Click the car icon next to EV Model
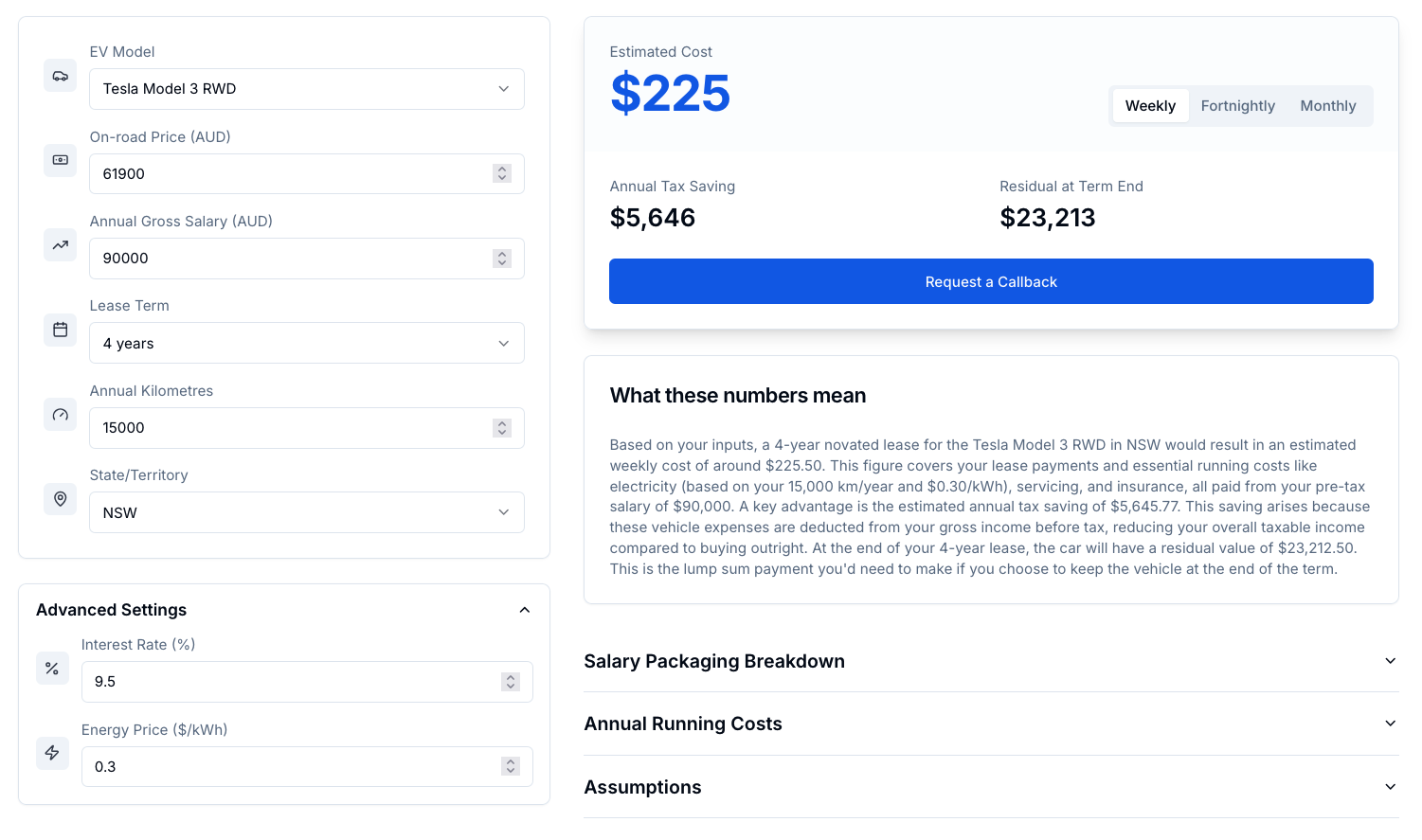 [x=60, y=75]
